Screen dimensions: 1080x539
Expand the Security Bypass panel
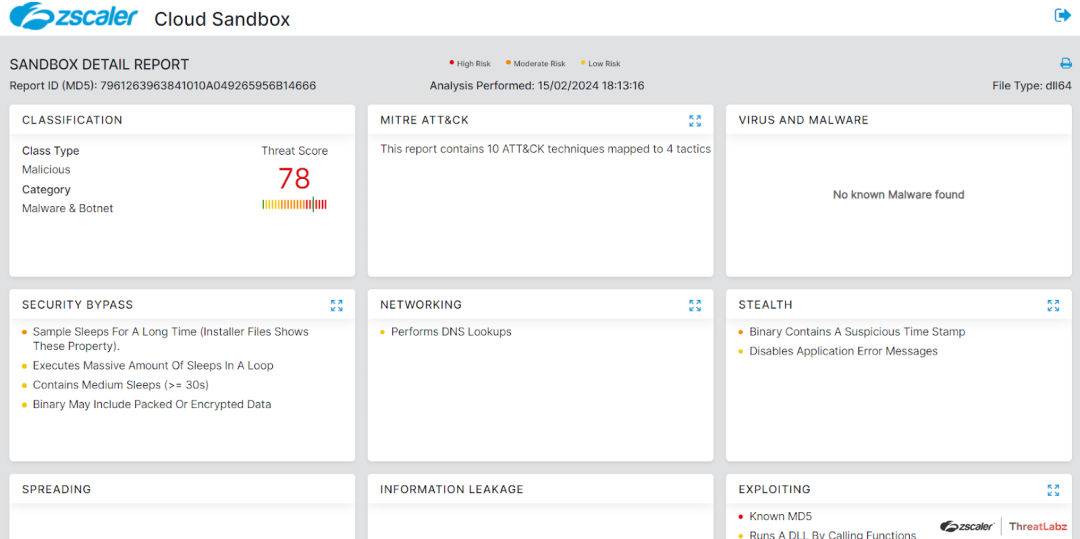tap(337, 306)
